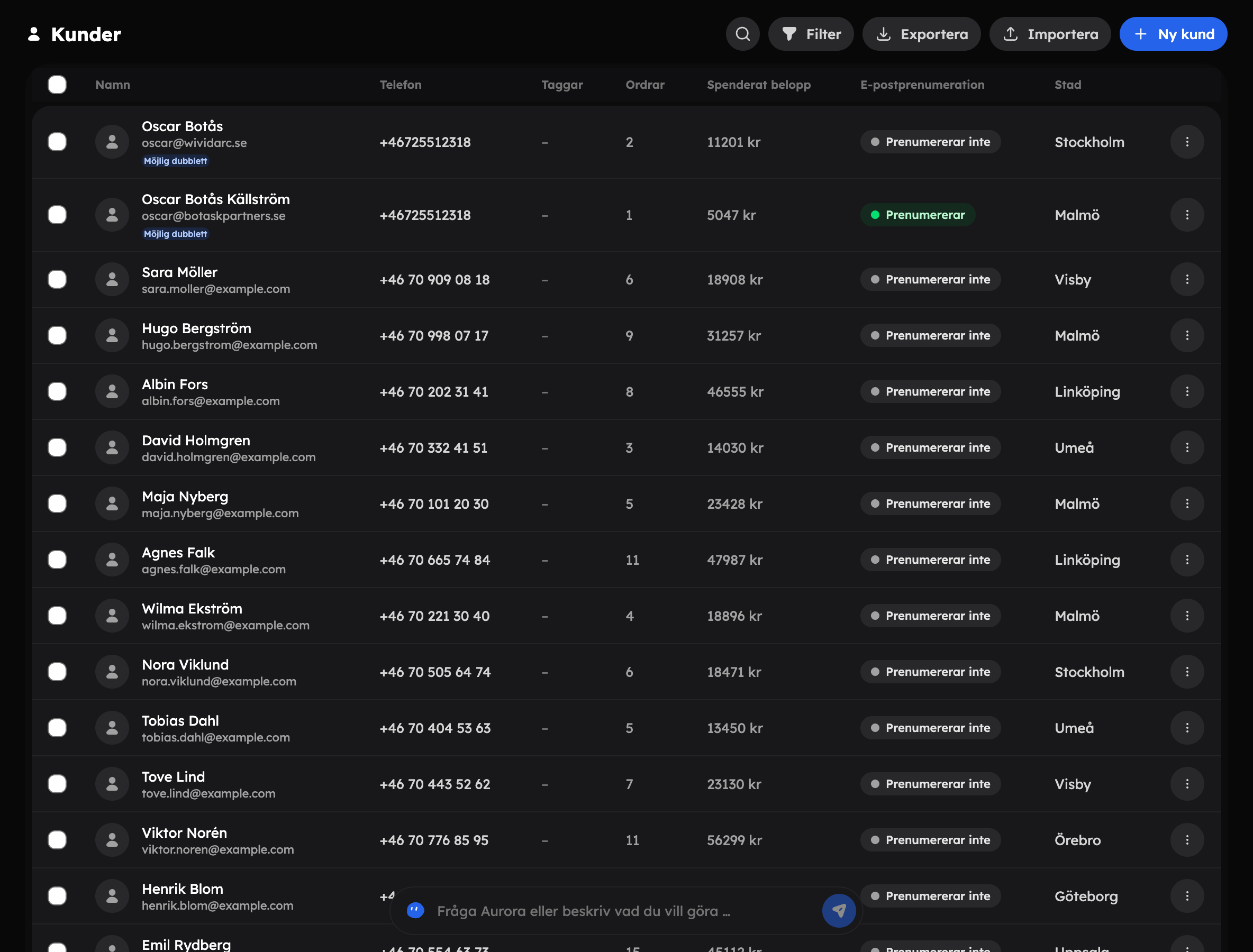Open customer Agnes Falk by name

pyautogui.click(x=178, y=553)
